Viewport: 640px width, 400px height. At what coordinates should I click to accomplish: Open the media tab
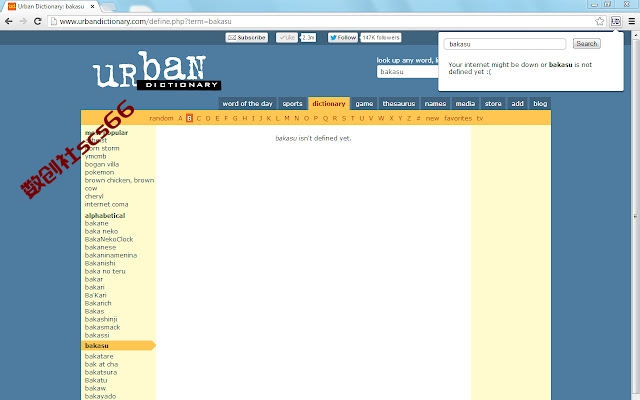pos(465,104)
